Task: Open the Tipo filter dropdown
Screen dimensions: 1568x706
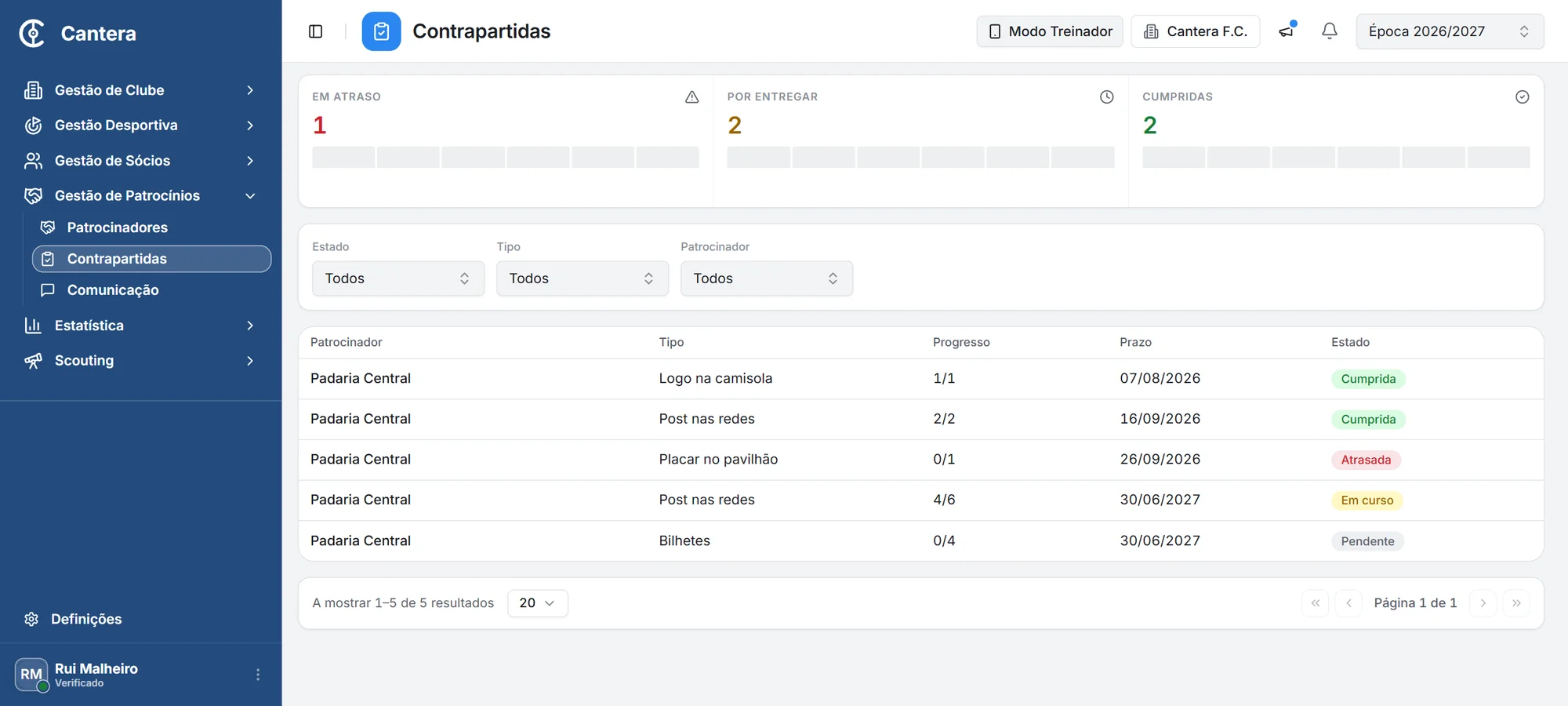Action: coord(583,278)
